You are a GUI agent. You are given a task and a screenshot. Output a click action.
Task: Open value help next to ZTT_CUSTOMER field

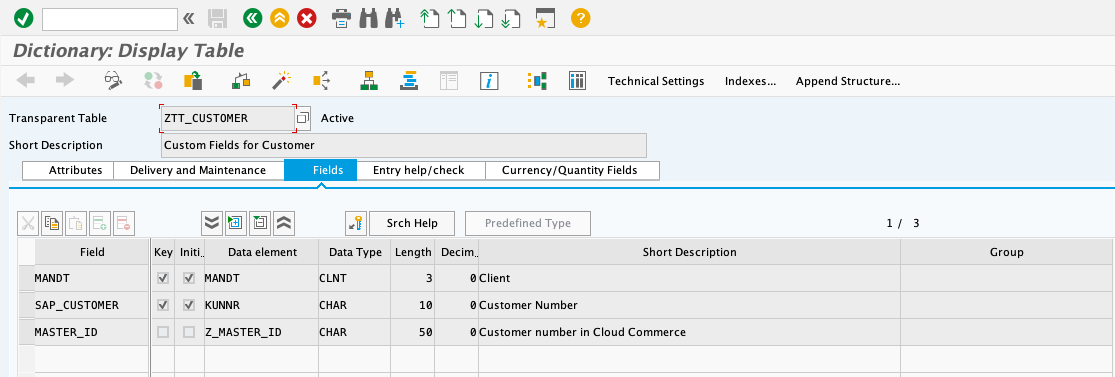[303, 118]
